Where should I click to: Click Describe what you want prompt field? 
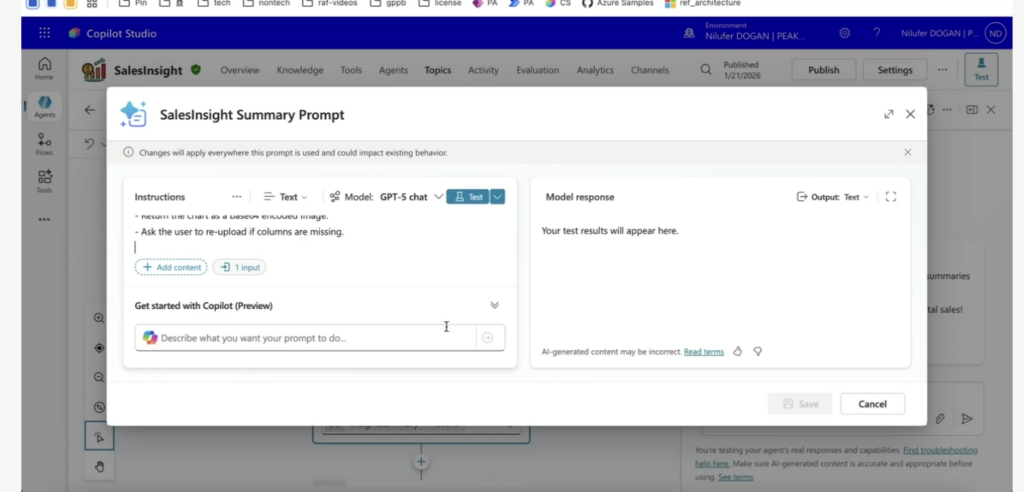[x=306, y=338]
